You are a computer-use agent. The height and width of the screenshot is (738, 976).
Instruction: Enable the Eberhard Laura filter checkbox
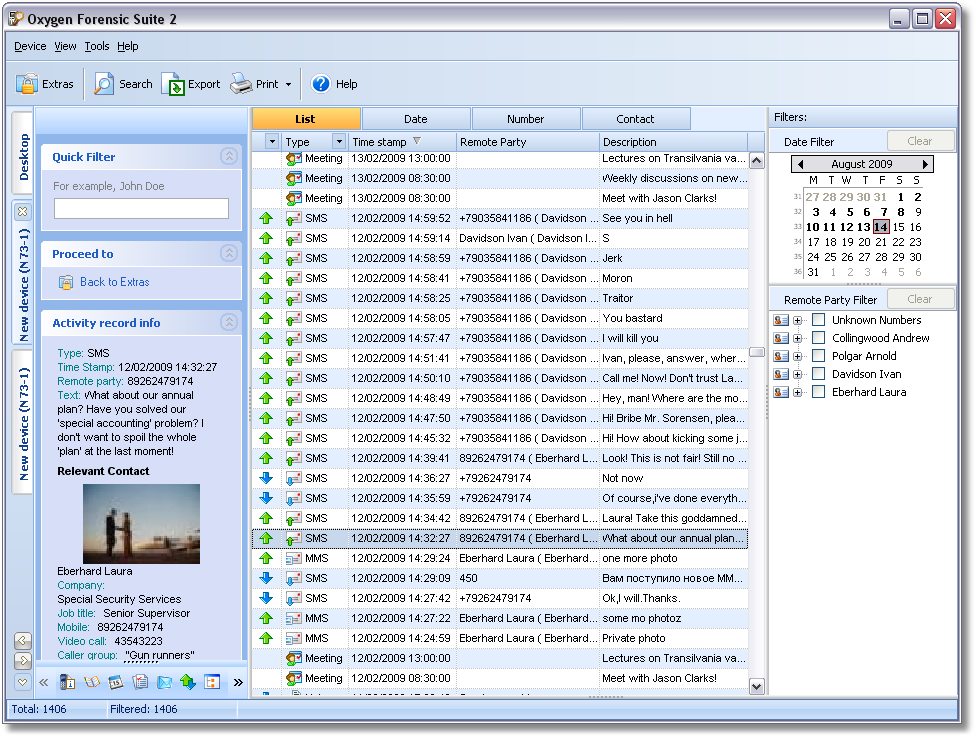(818, 392)
